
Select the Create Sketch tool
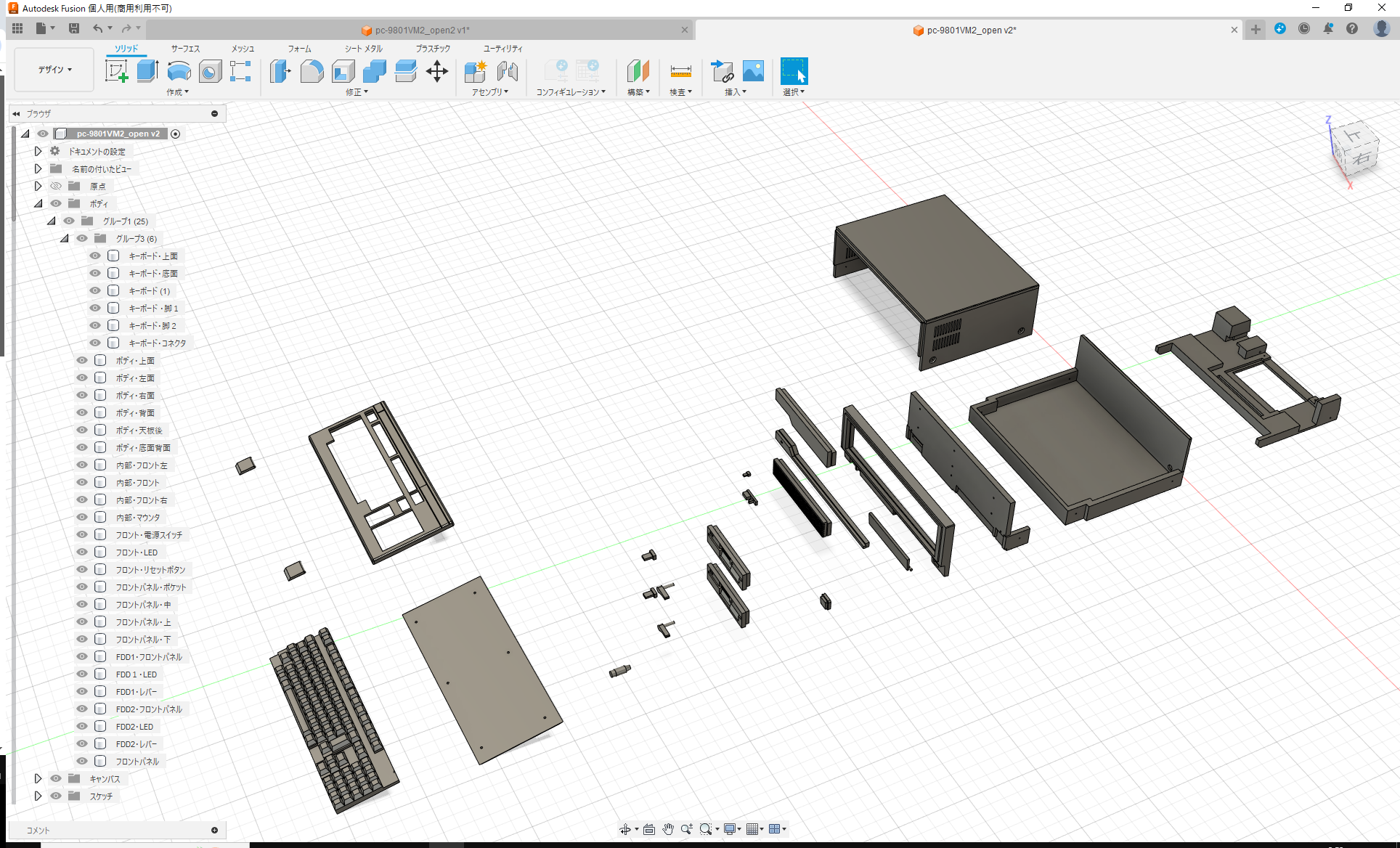coord(117,71)
